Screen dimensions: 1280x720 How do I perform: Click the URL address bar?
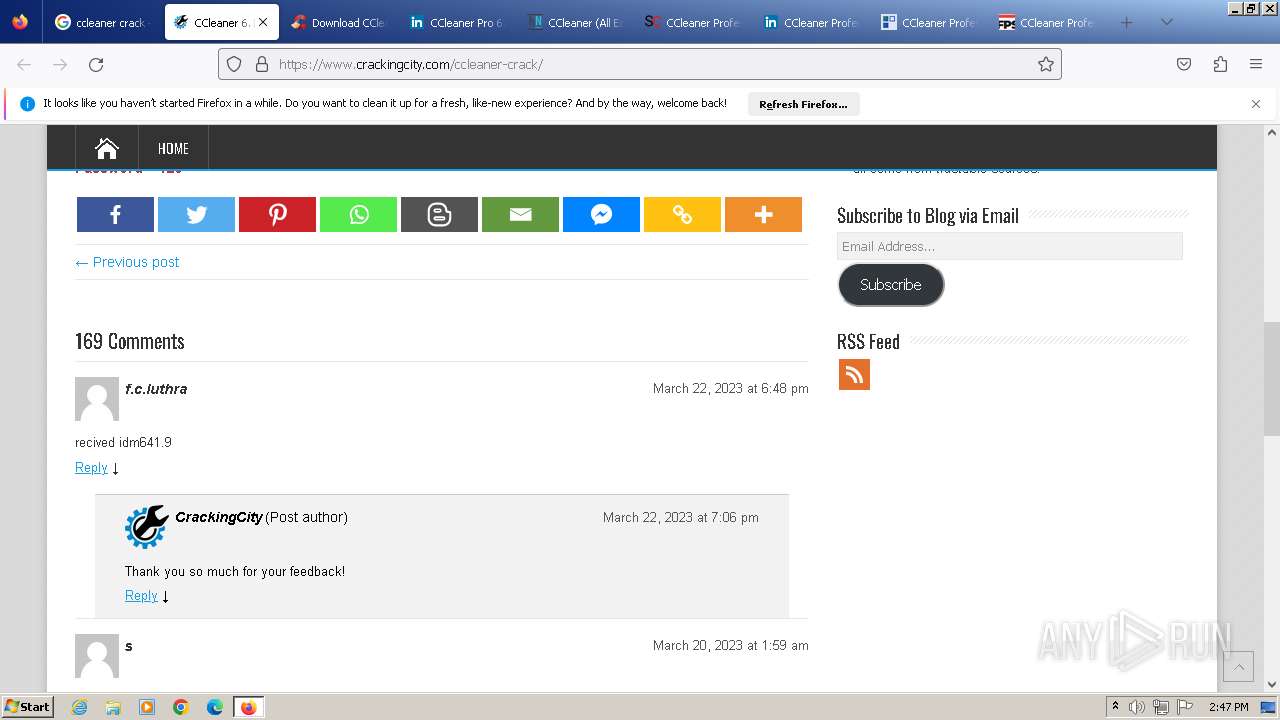coord(640,64)
